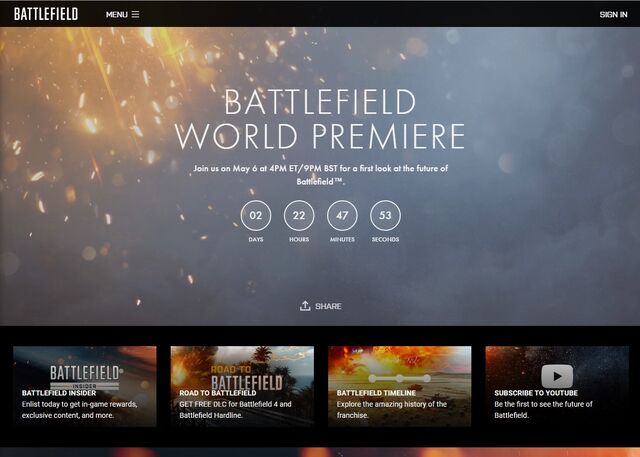This screenshot has width=640, height=457.
Task: Open the hamburger menu icon
Action: (x=136, y=14)
